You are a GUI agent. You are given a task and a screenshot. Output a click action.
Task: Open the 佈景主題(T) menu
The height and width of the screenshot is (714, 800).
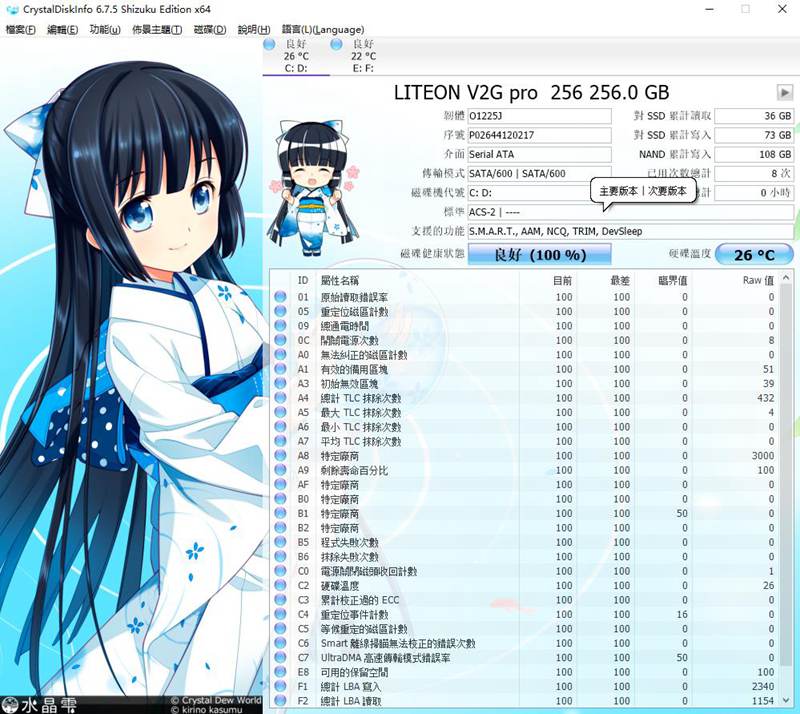pyautogui.click(x=157, y=30)
